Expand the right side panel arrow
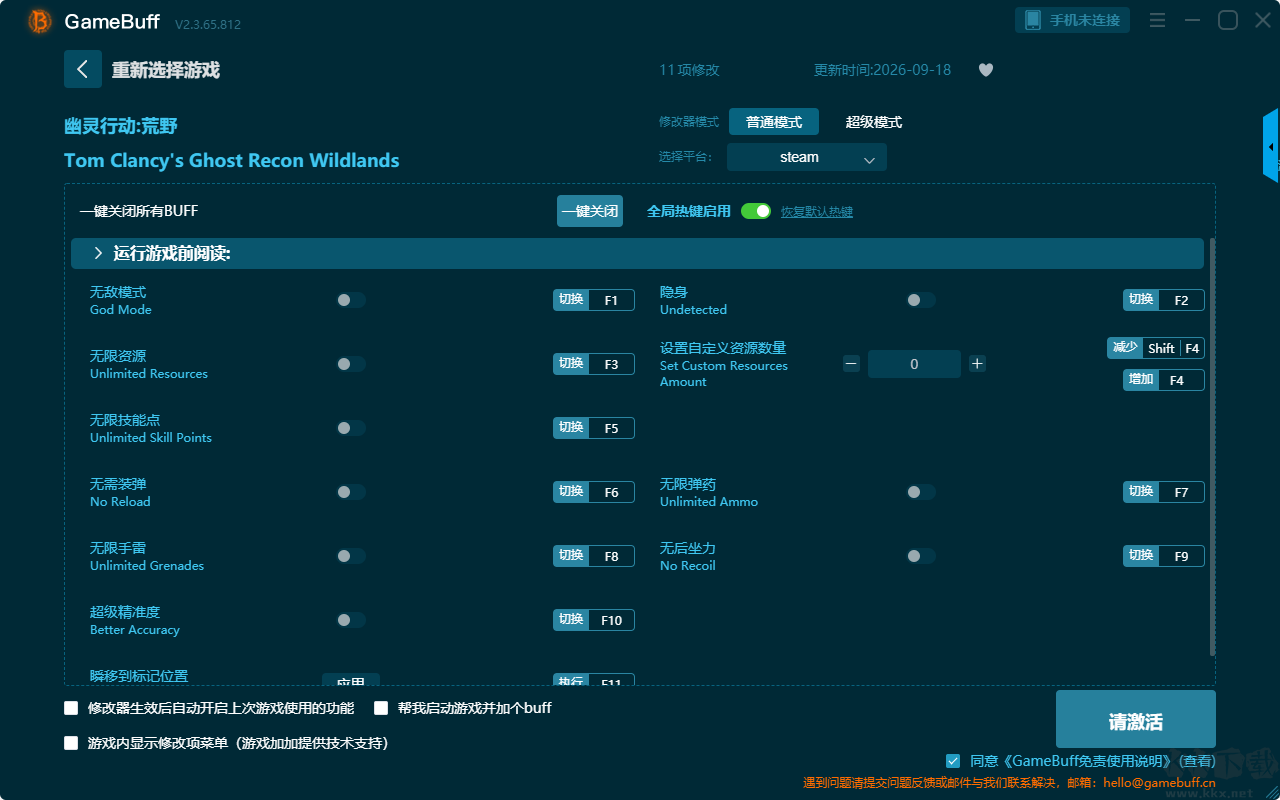This screenshot has height=800, width=1280. [x=1271, y=146]
